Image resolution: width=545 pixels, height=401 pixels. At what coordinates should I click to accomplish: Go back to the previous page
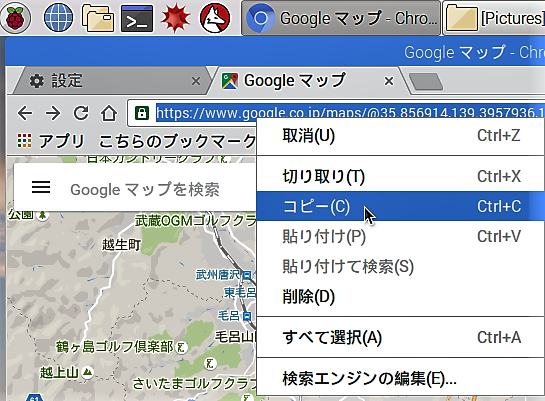[25, 113]
